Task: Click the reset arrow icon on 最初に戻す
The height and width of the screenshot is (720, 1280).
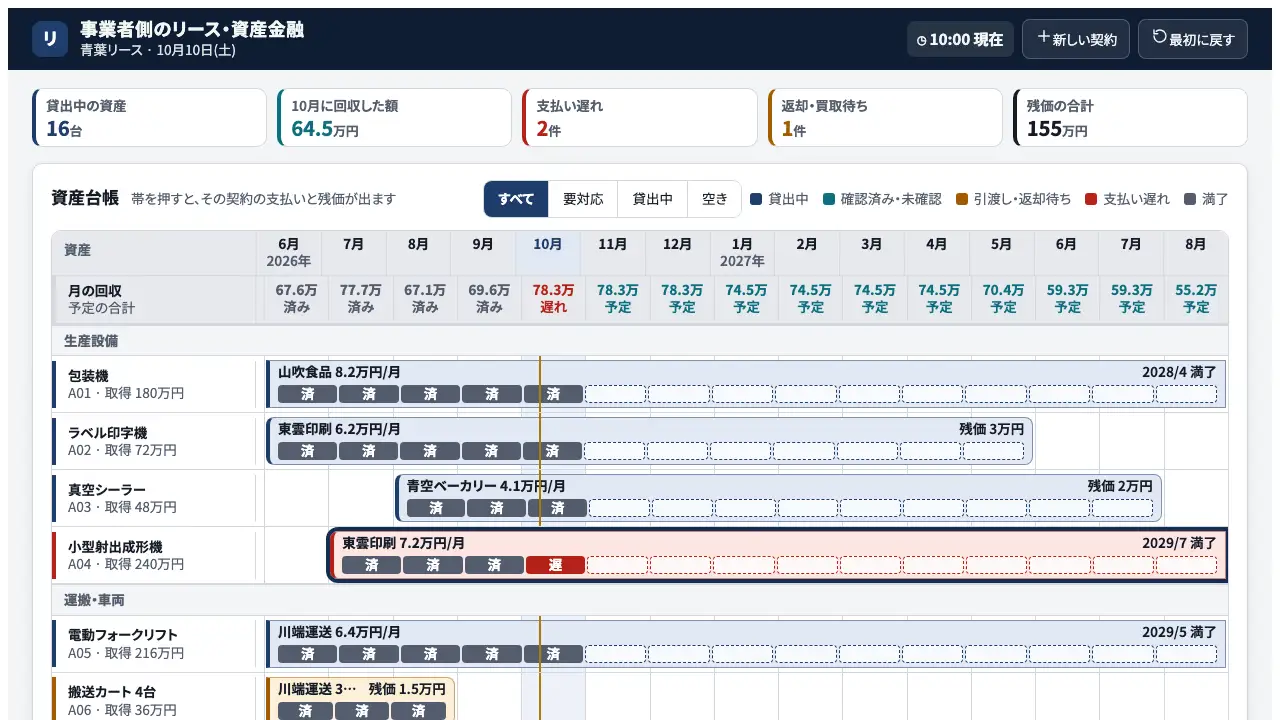Action: [1159, 38]
